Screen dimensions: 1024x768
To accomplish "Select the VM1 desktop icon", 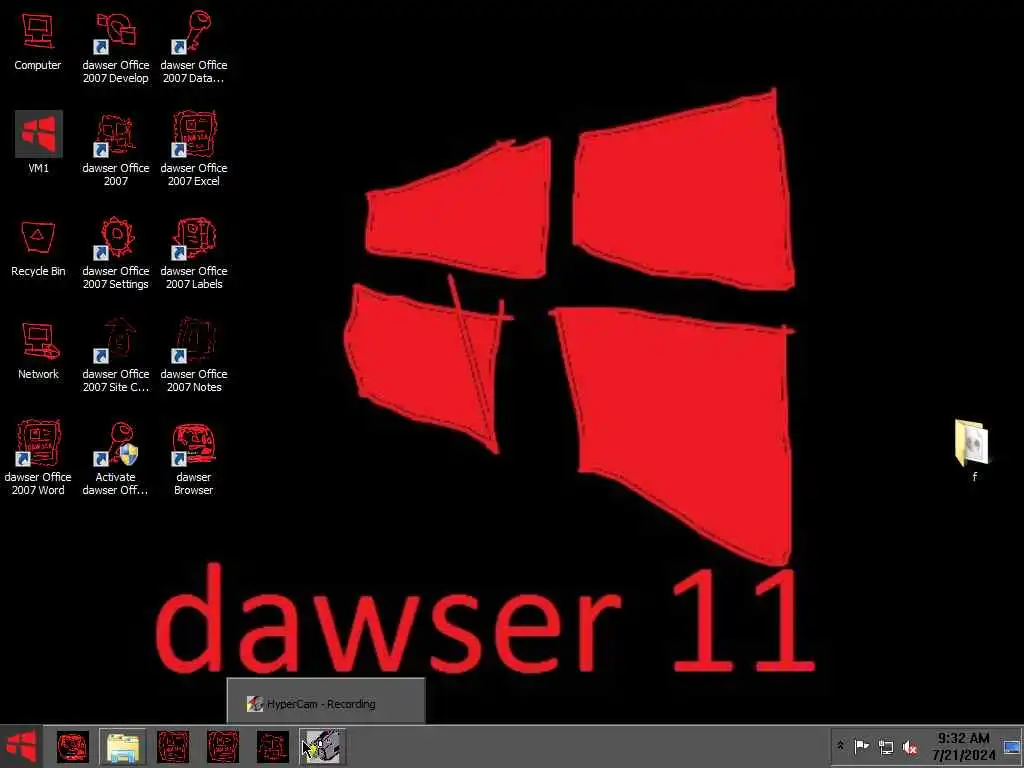I will tap(39, 142).
